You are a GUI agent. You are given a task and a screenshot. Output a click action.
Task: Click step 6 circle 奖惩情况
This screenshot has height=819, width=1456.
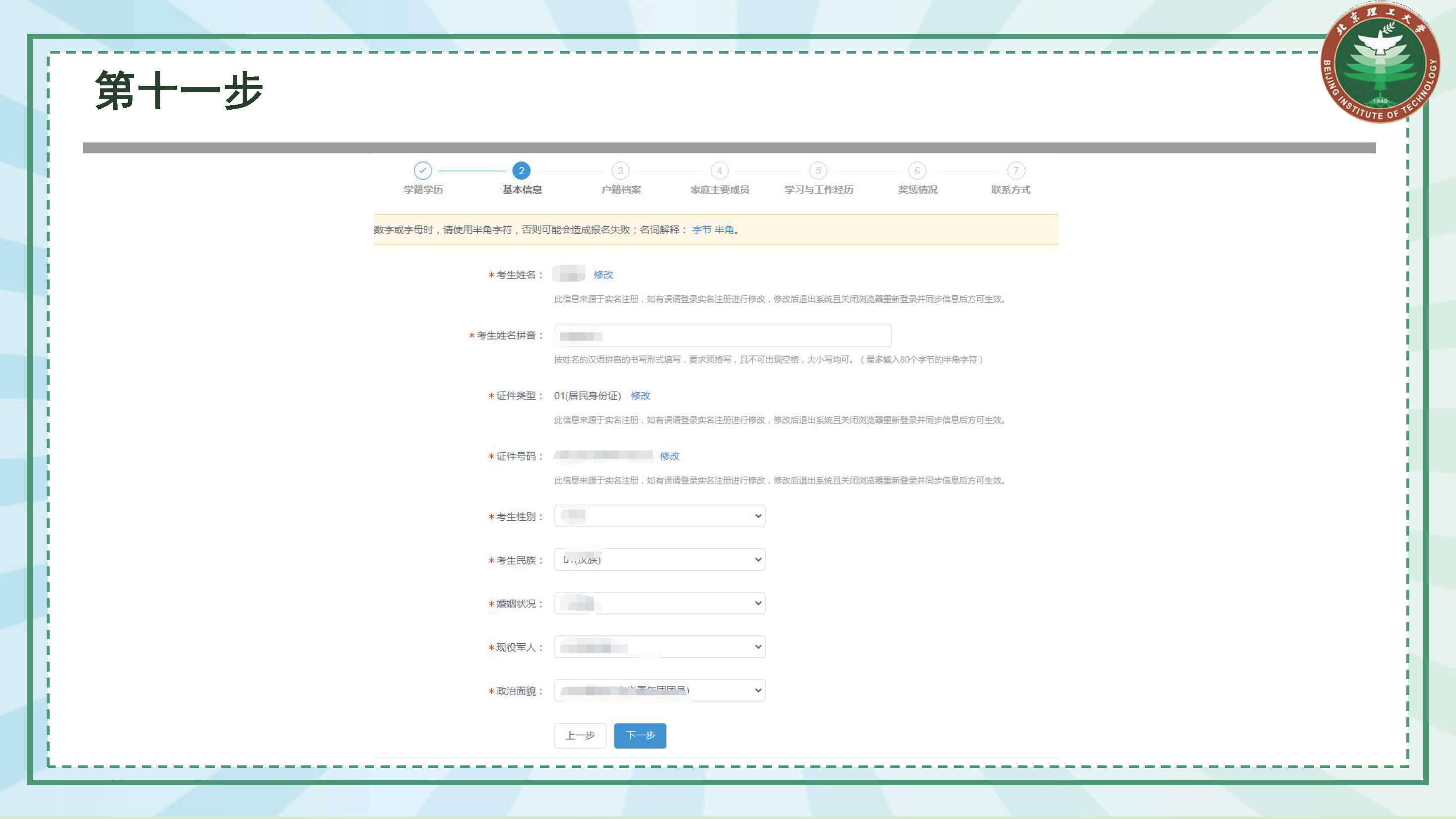click(x=917, y=170)
